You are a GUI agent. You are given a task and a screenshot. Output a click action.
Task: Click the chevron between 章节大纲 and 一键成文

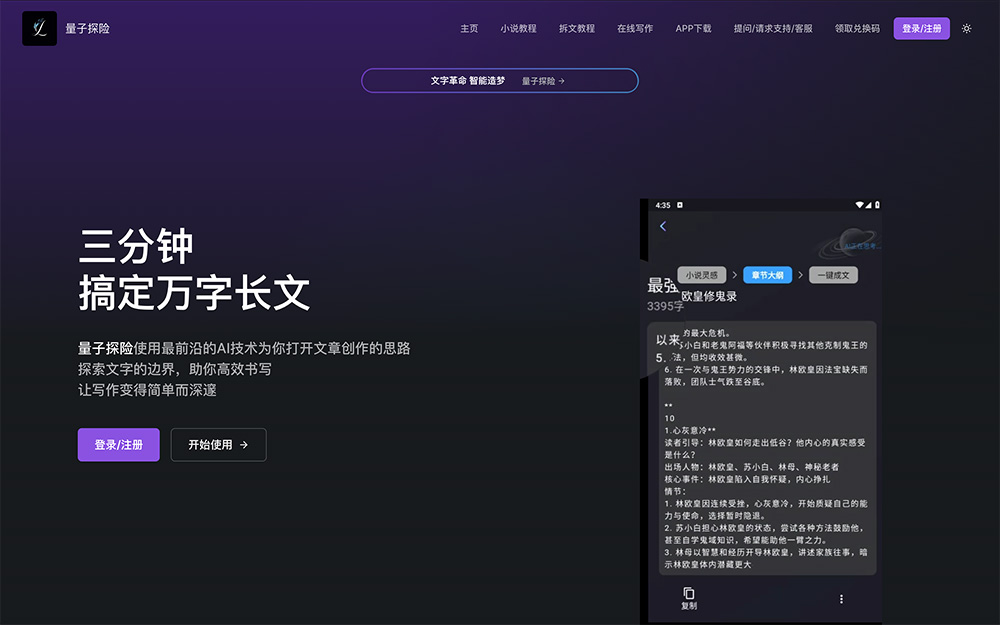tap(800, 274)
